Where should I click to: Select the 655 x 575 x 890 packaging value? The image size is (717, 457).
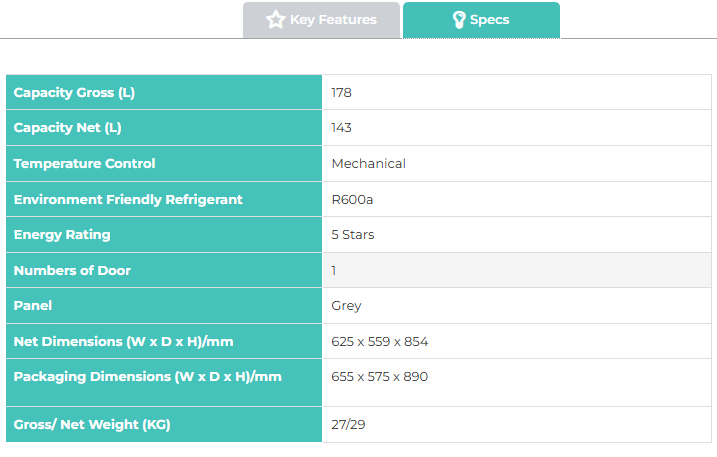click(379, 377)
